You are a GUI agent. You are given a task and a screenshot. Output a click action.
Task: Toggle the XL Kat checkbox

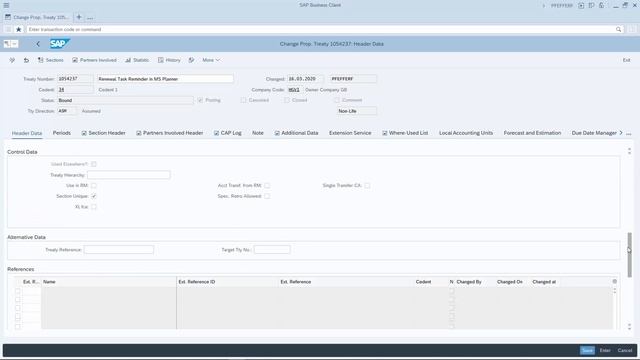(94, 207)
